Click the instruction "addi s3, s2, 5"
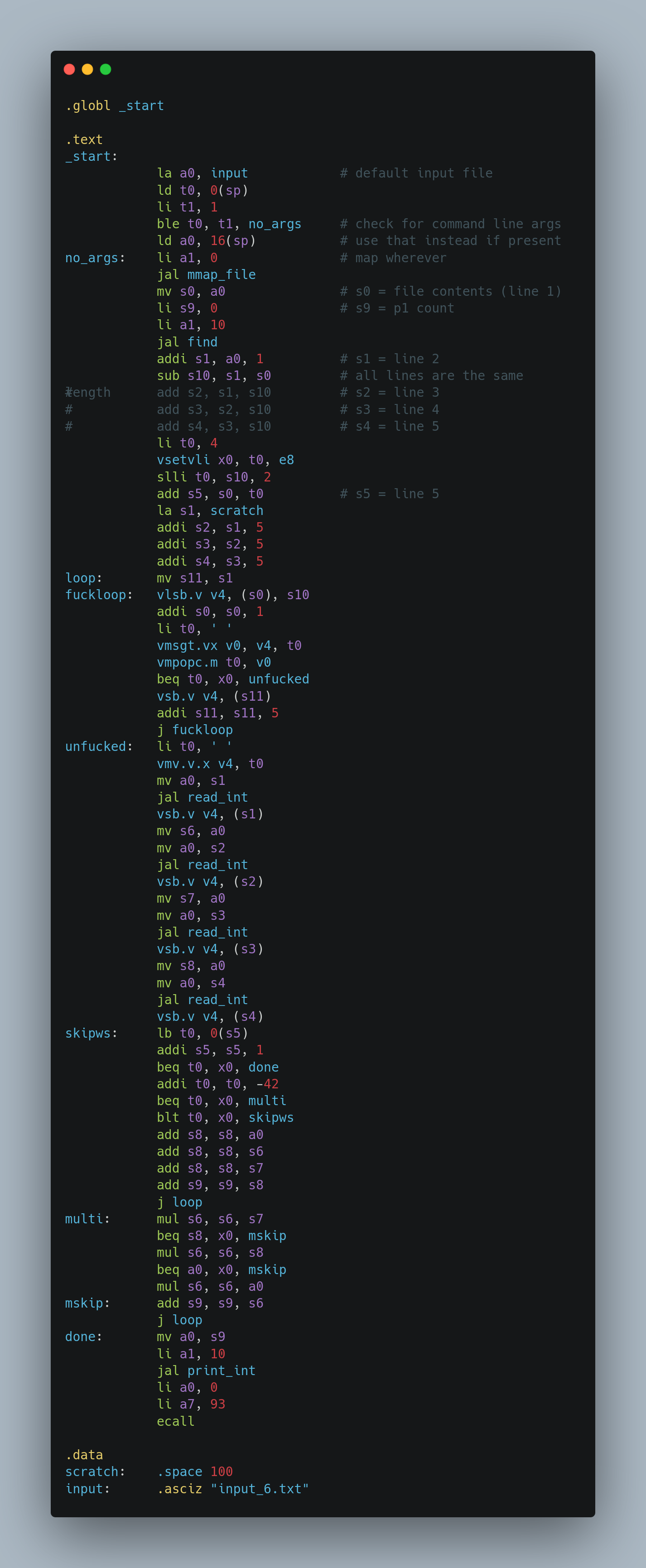This screenshot has width=646, height=1568. point(210,544)
